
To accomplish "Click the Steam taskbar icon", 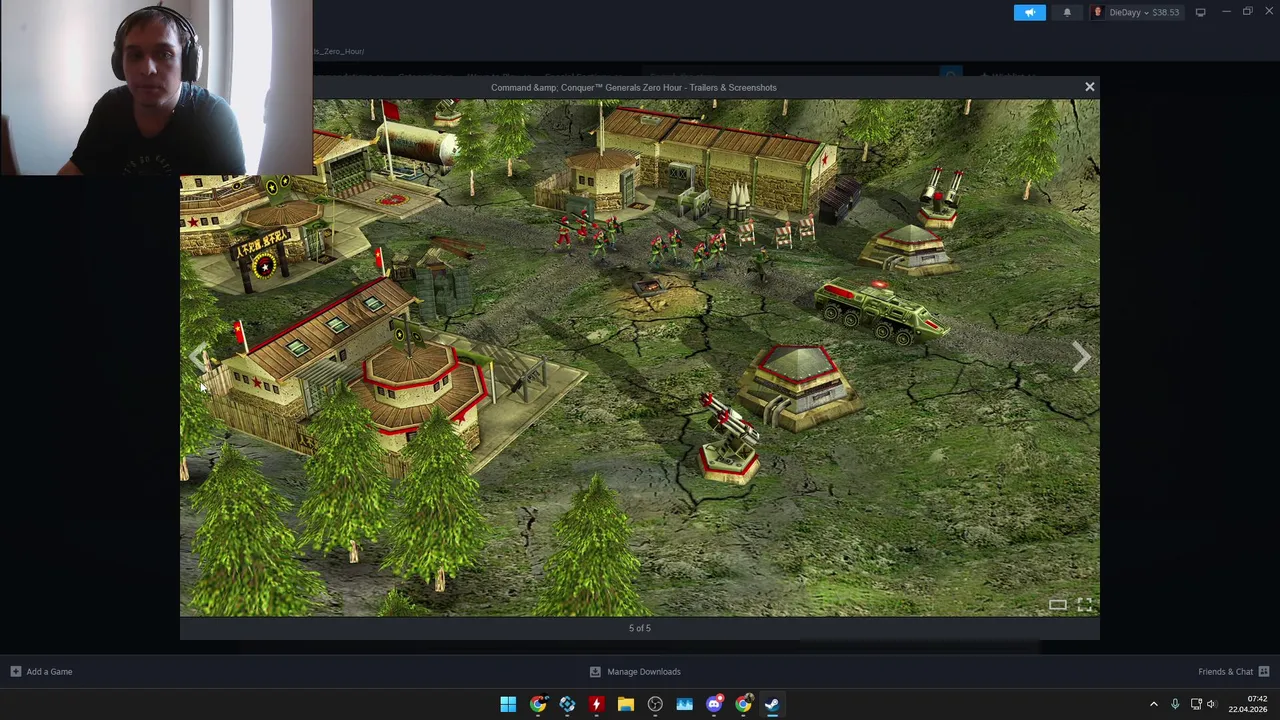I will click(x=772, y=704).
